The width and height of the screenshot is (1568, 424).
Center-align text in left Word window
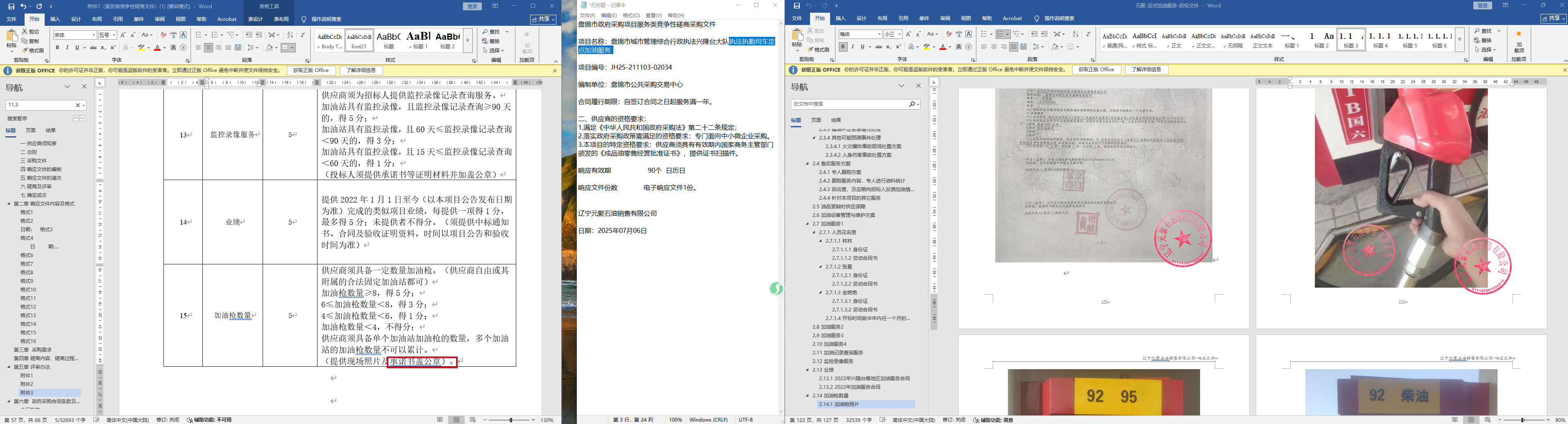[x=209, y=47]
